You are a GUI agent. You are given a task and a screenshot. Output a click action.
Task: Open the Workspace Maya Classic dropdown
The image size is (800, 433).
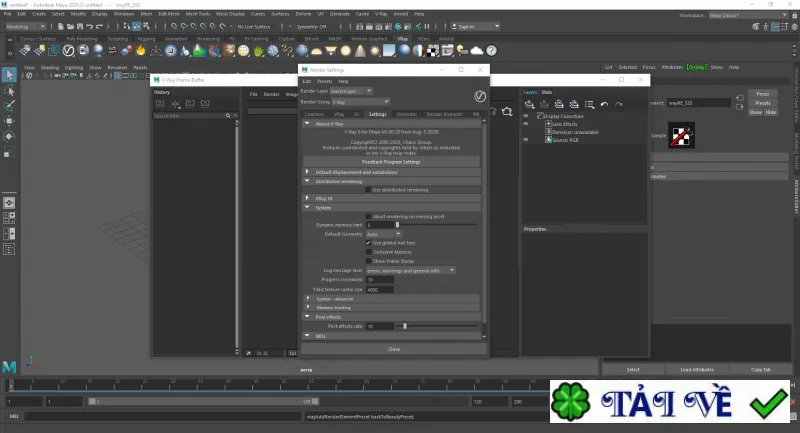748,15
